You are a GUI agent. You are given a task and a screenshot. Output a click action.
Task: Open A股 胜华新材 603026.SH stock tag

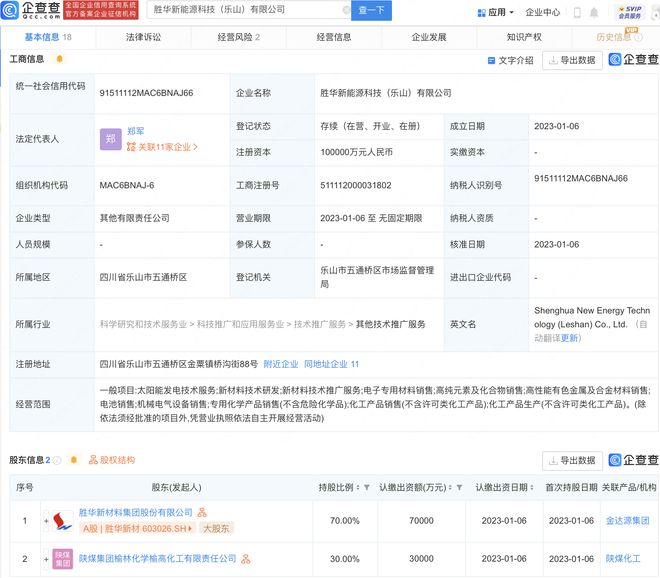[138, 528]
